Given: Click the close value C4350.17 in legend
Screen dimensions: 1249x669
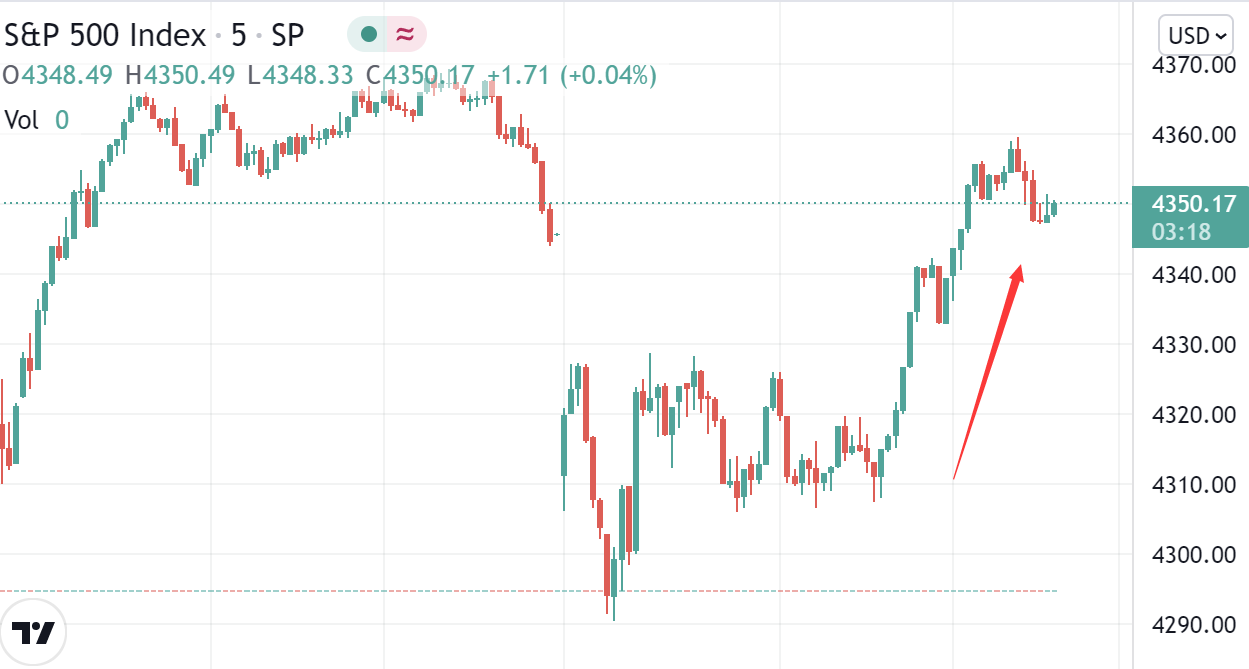Looking at the screenshot, I should click(x=419, y=75).
